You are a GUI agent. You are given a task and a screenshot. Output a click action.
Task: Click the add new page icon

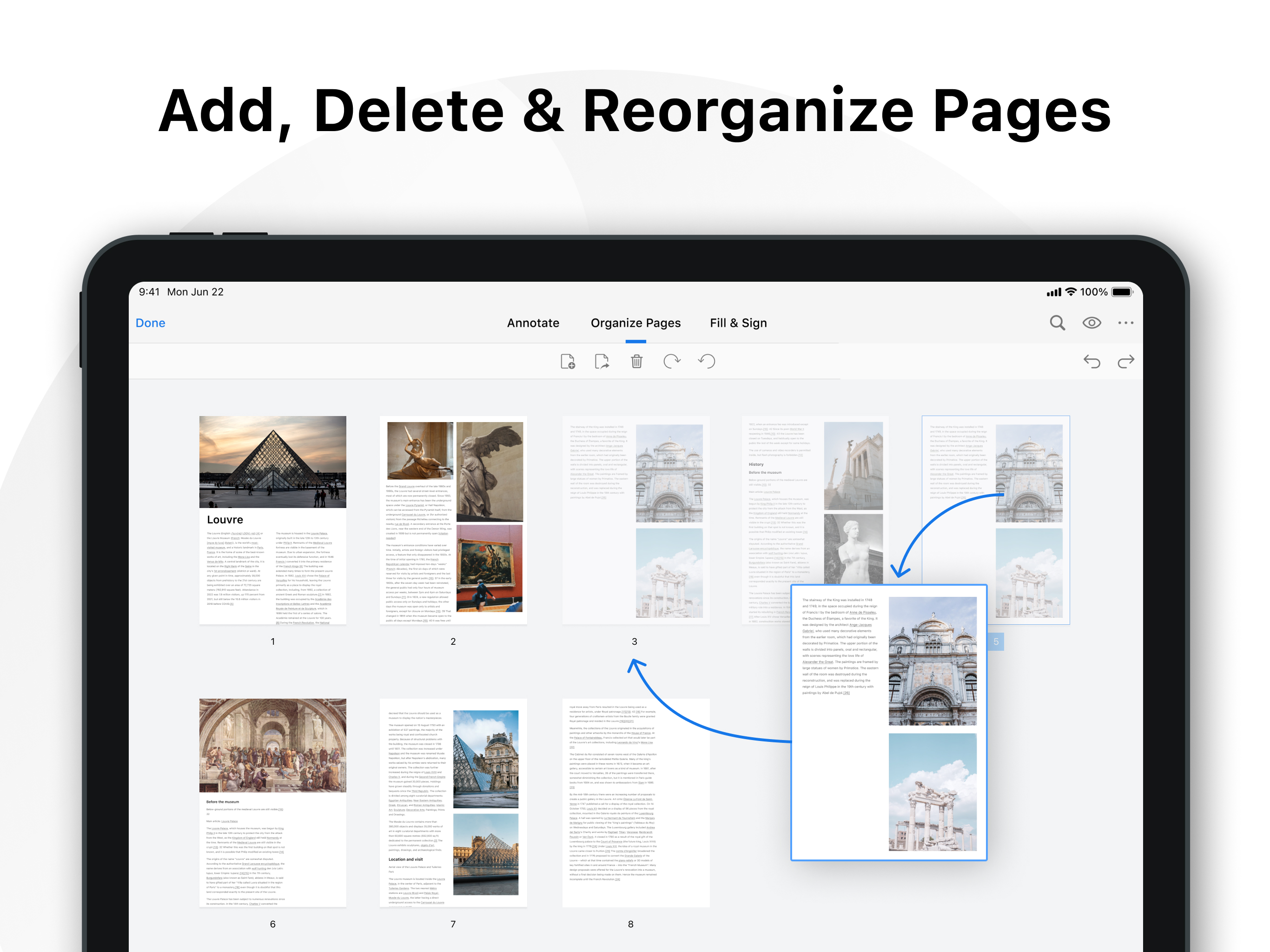point(567,361)
